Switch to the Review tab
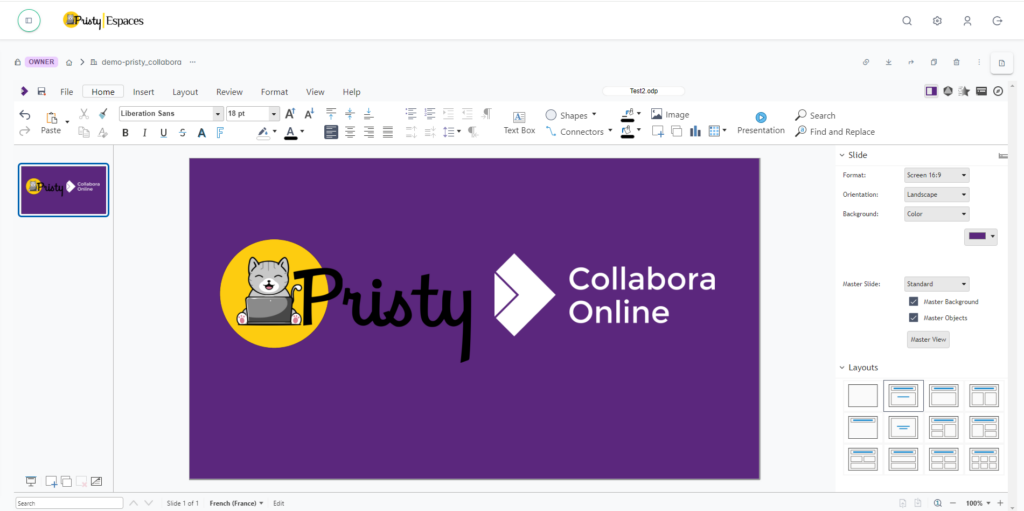 (229, 92)
